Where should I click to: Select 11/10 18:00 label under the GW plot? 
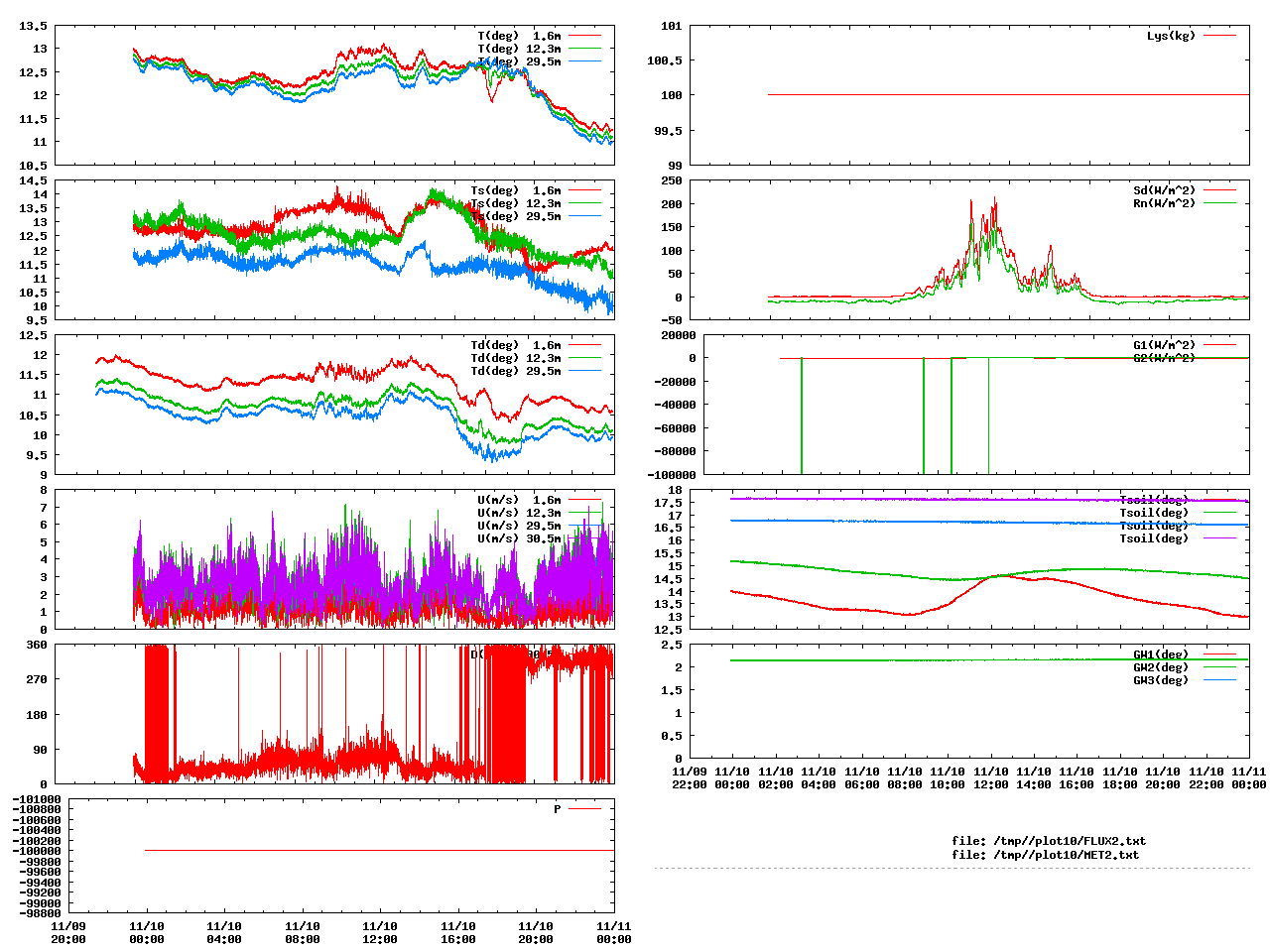(1120, 777)
